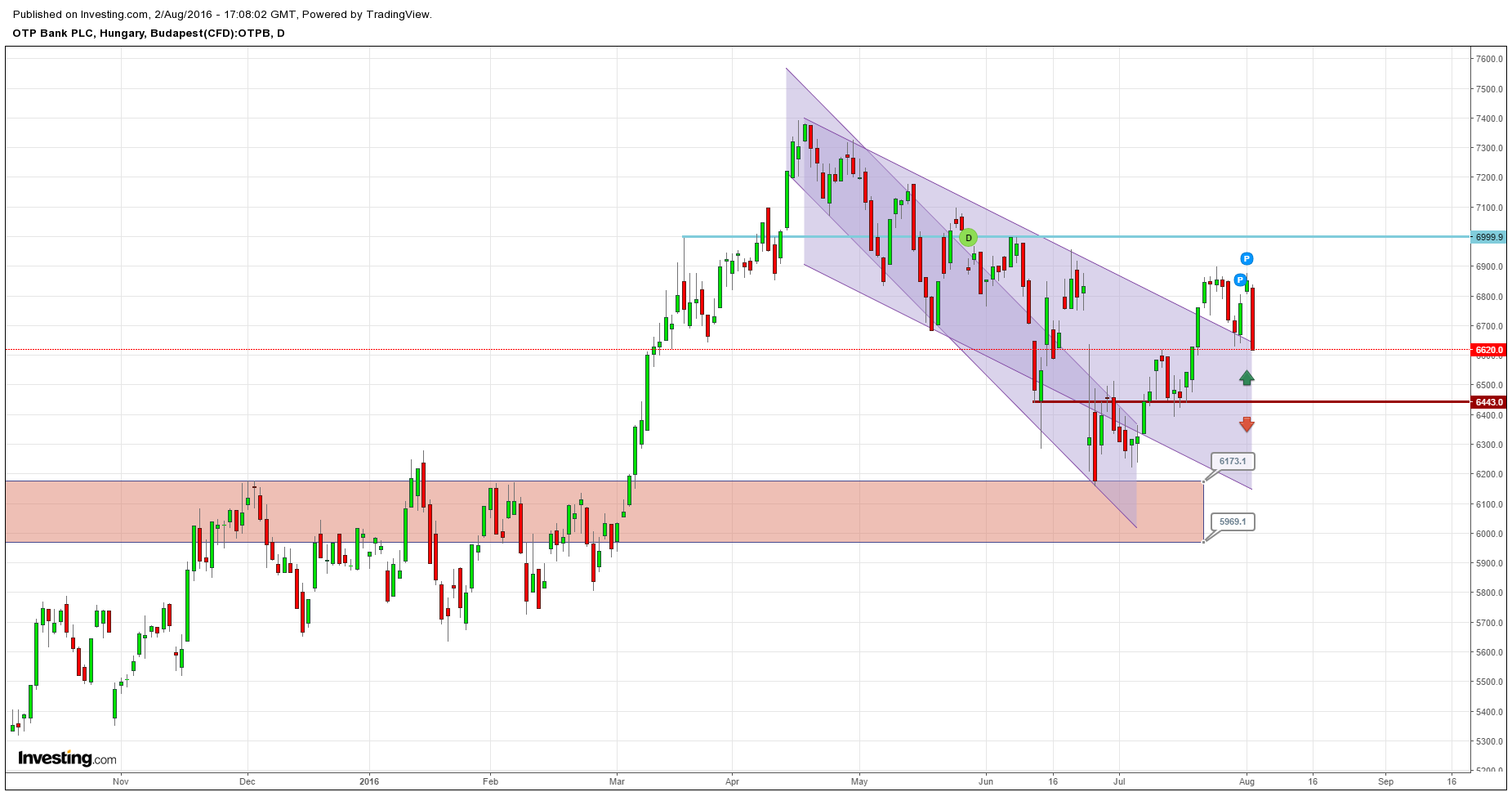
Task: Click the red down arrow icon
Action: pyautogui.click(x=1247, y=424)
